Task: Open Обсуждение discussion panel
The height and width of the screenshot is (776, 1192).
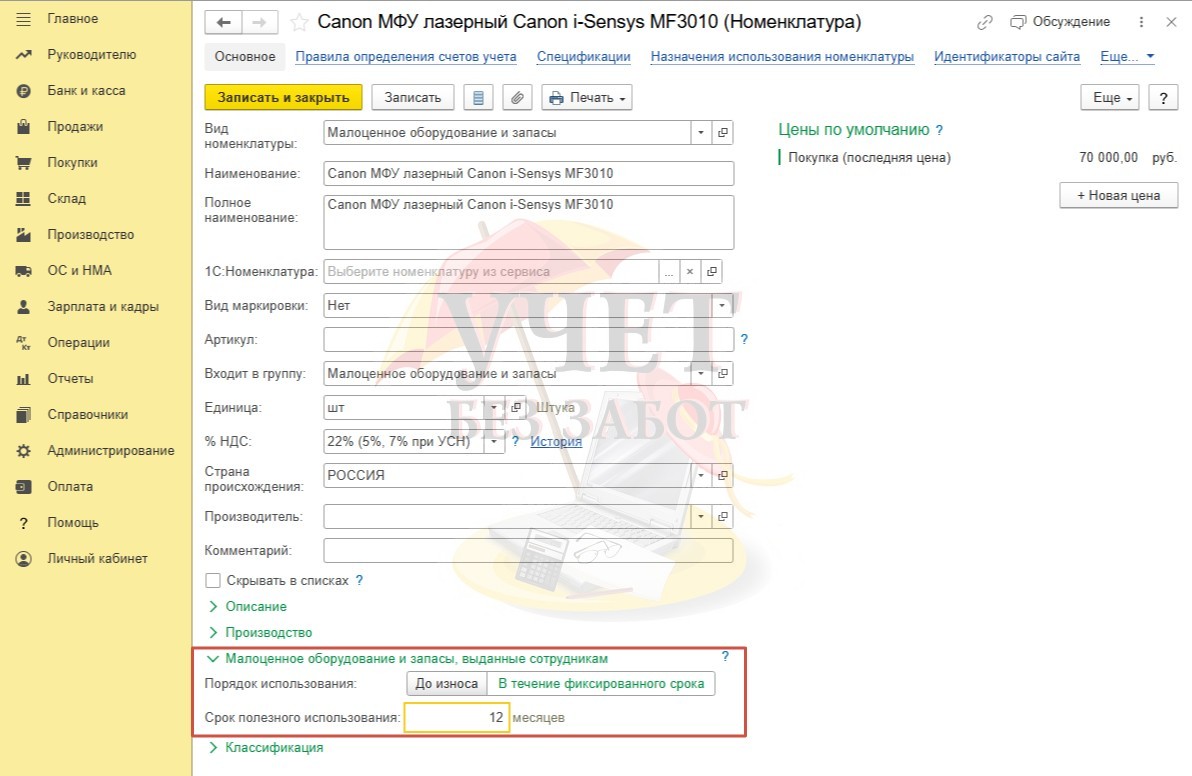Action: pyautogui.click(x=1060, y=22)
